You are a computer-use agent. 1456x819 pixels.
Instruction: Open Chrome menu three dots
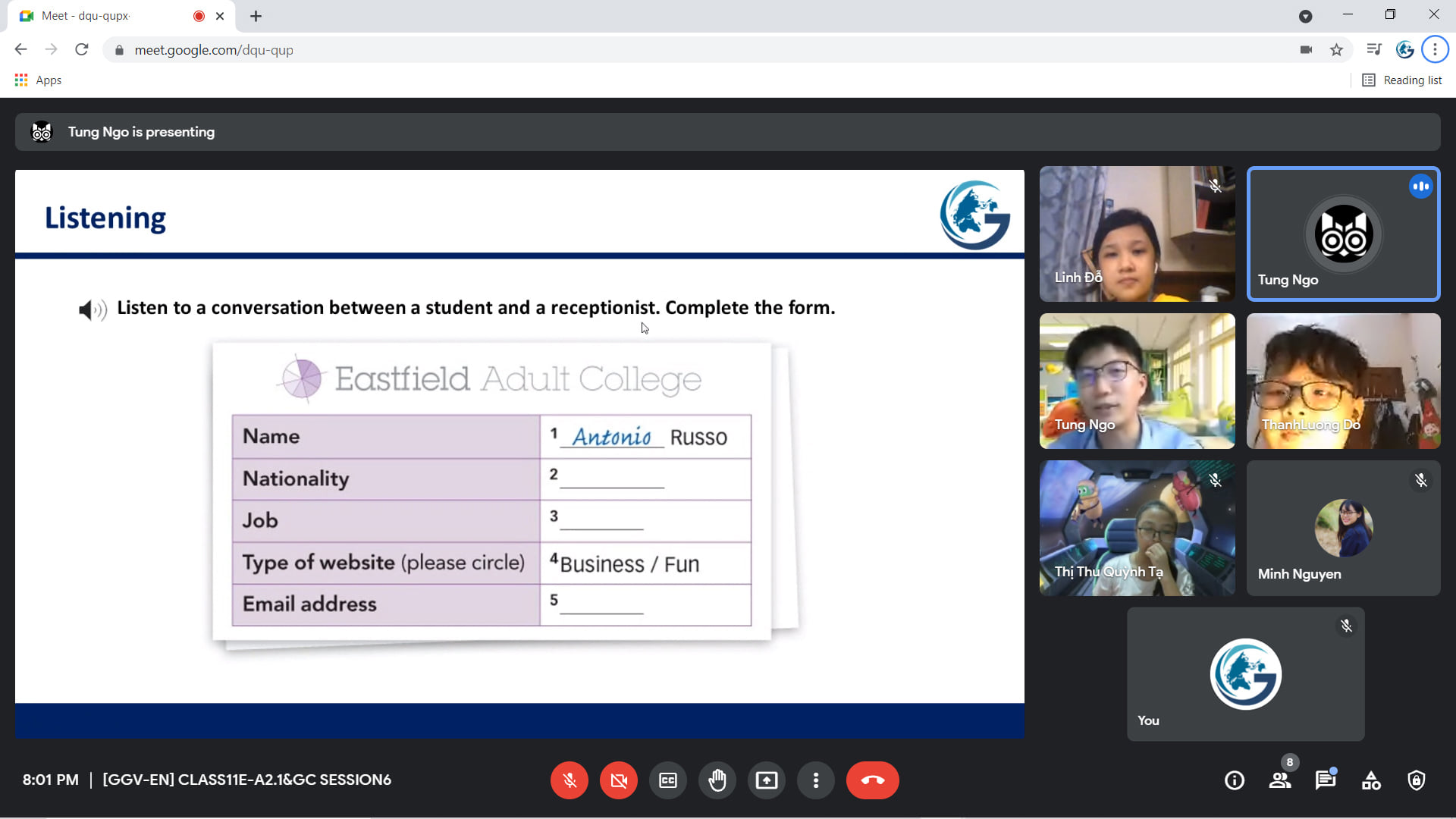[x=1435, y=50]
